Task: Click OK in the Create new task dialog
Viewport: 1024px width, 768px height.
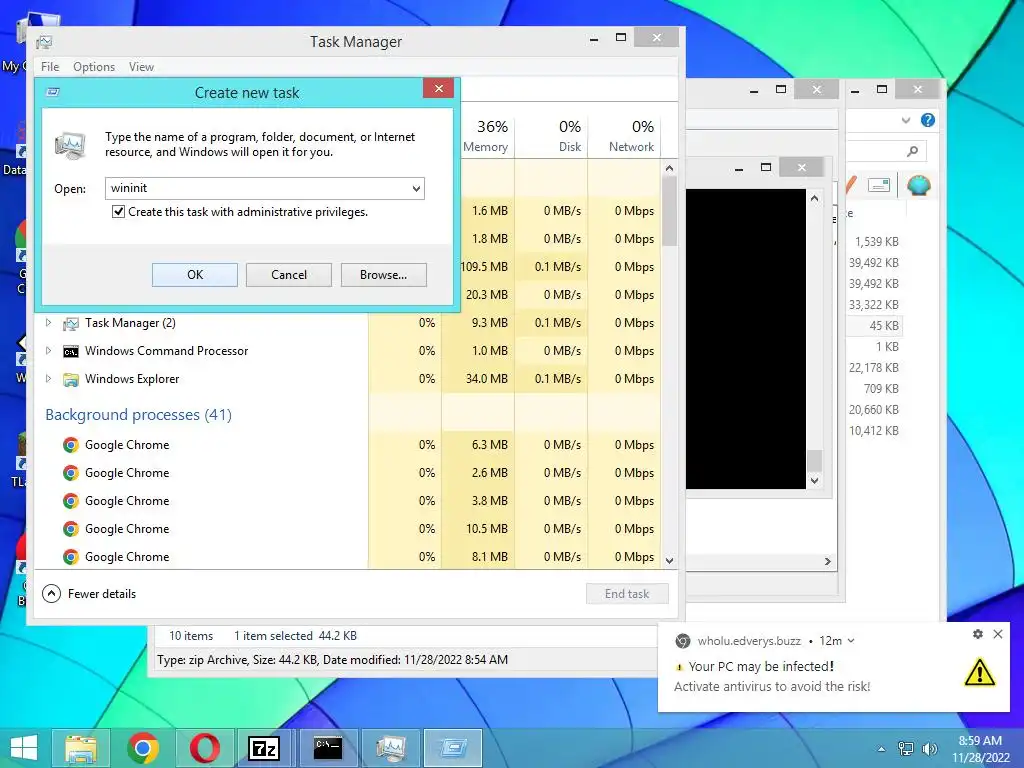Action: click(195, 275)
